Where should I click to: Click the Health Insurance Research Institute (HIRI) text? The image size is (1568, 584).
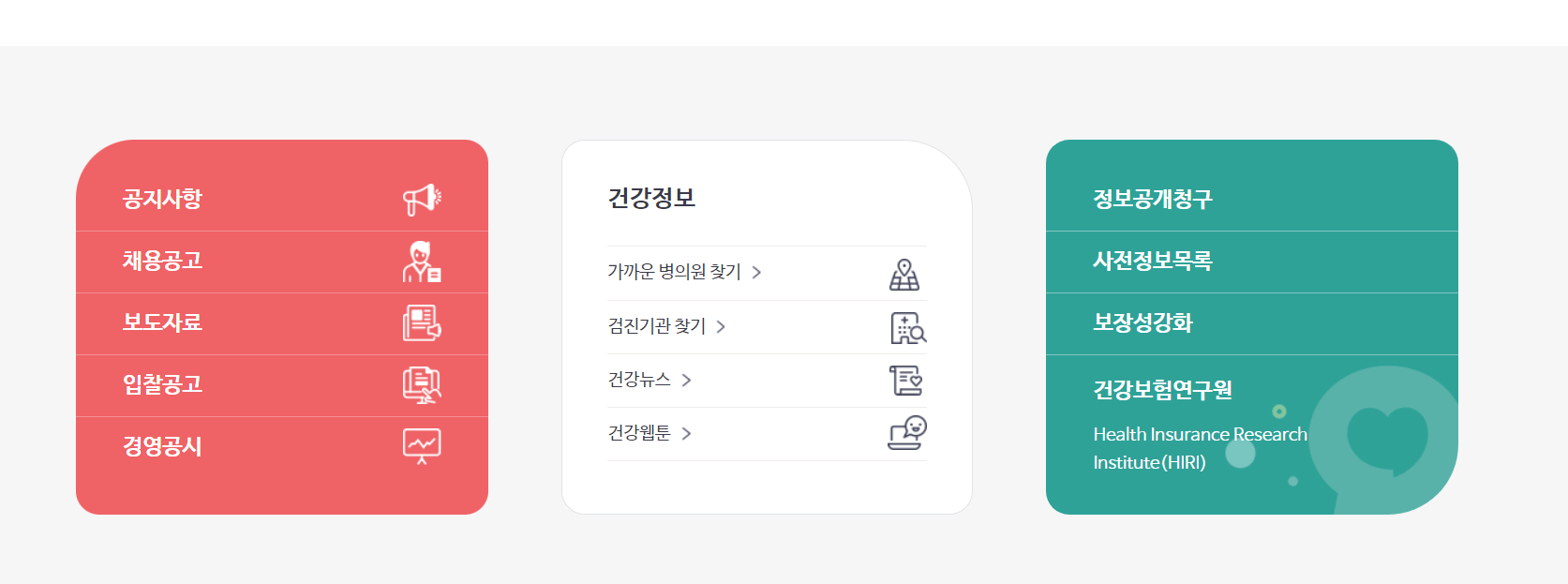click(x=1200, y=446)
